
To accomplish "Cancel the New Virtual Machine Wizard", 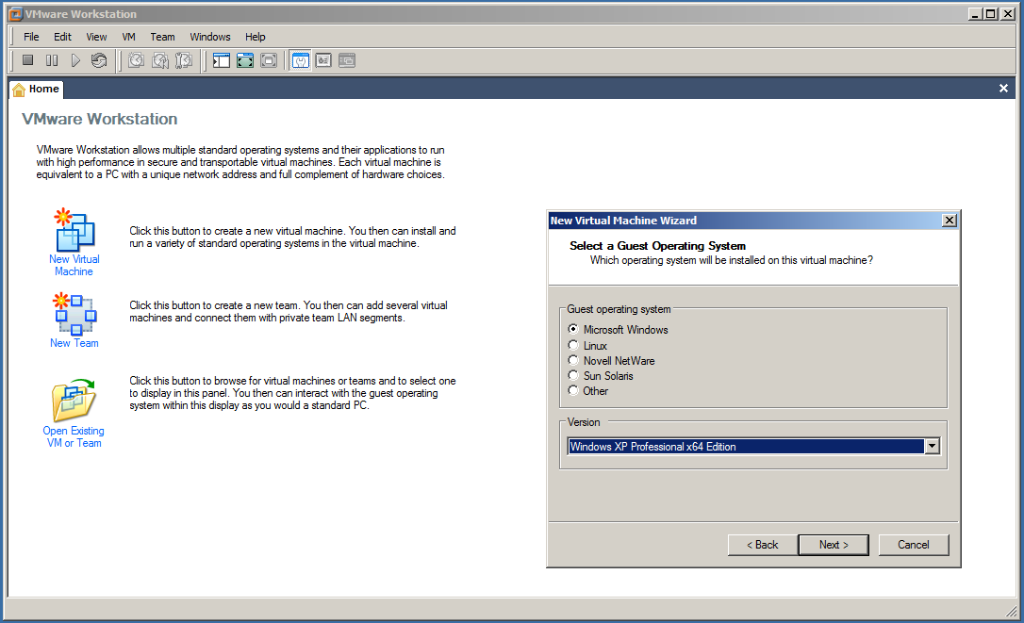I will click(913, 545).
